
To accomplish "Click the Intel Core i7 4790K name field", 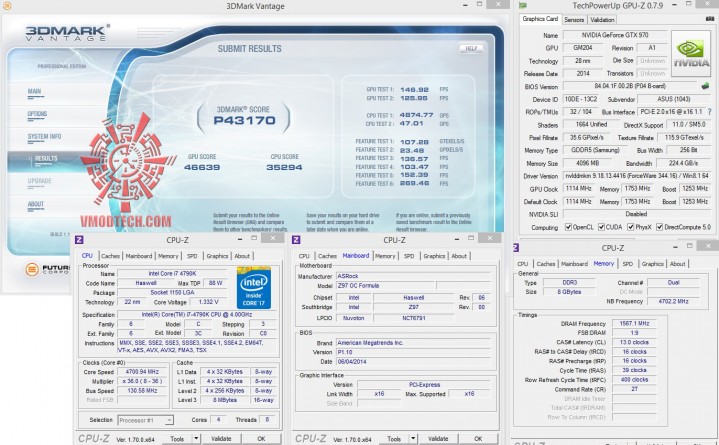I will [x=172, y=273].
